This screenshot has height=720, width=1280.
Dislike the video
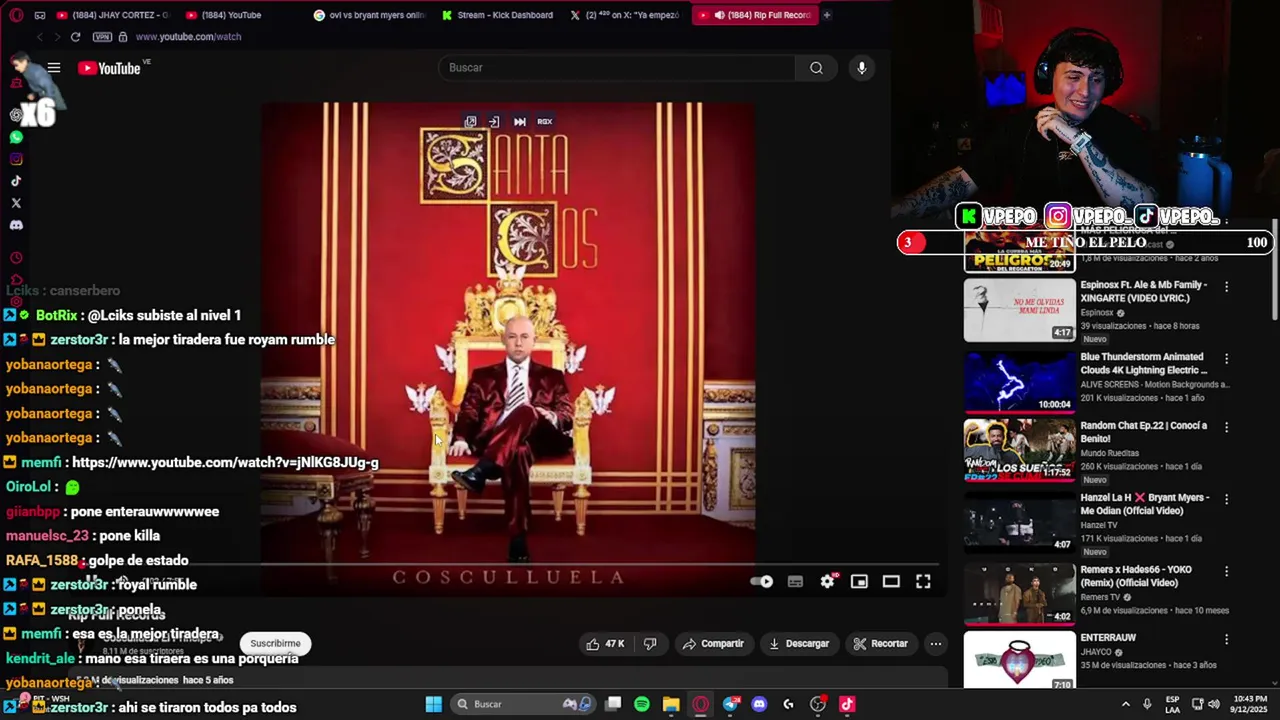[x=650, y=644]
